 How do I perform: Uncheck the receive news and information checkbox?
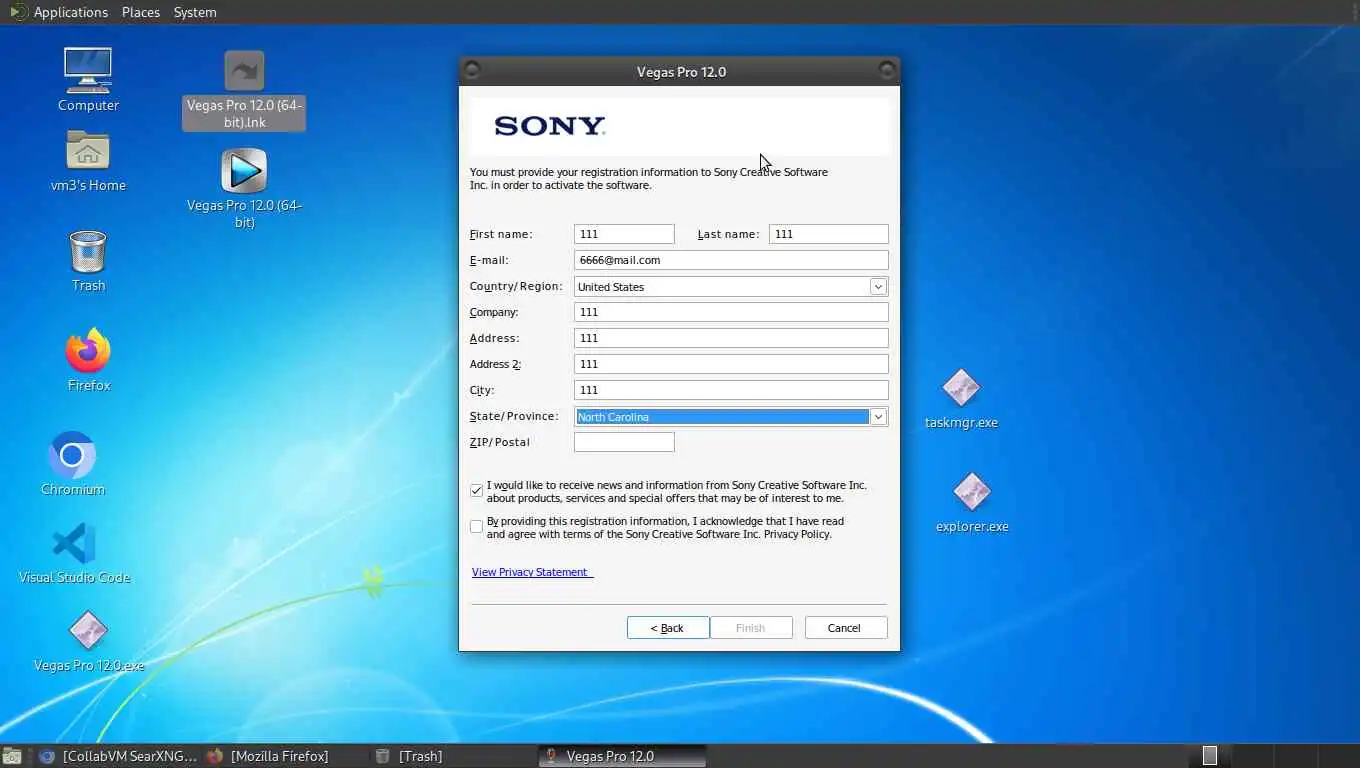(x=476, y=491)
